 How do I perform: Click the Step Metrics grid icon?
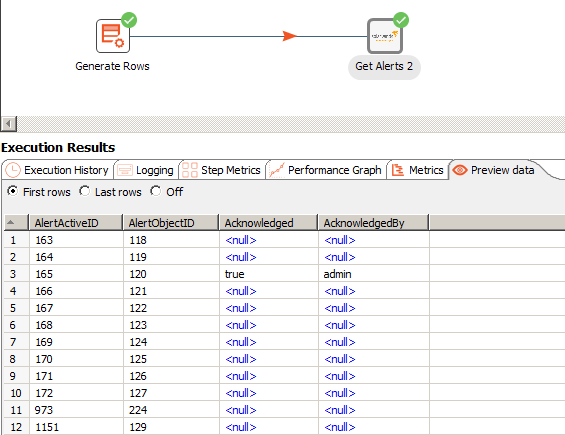point(190,170)
